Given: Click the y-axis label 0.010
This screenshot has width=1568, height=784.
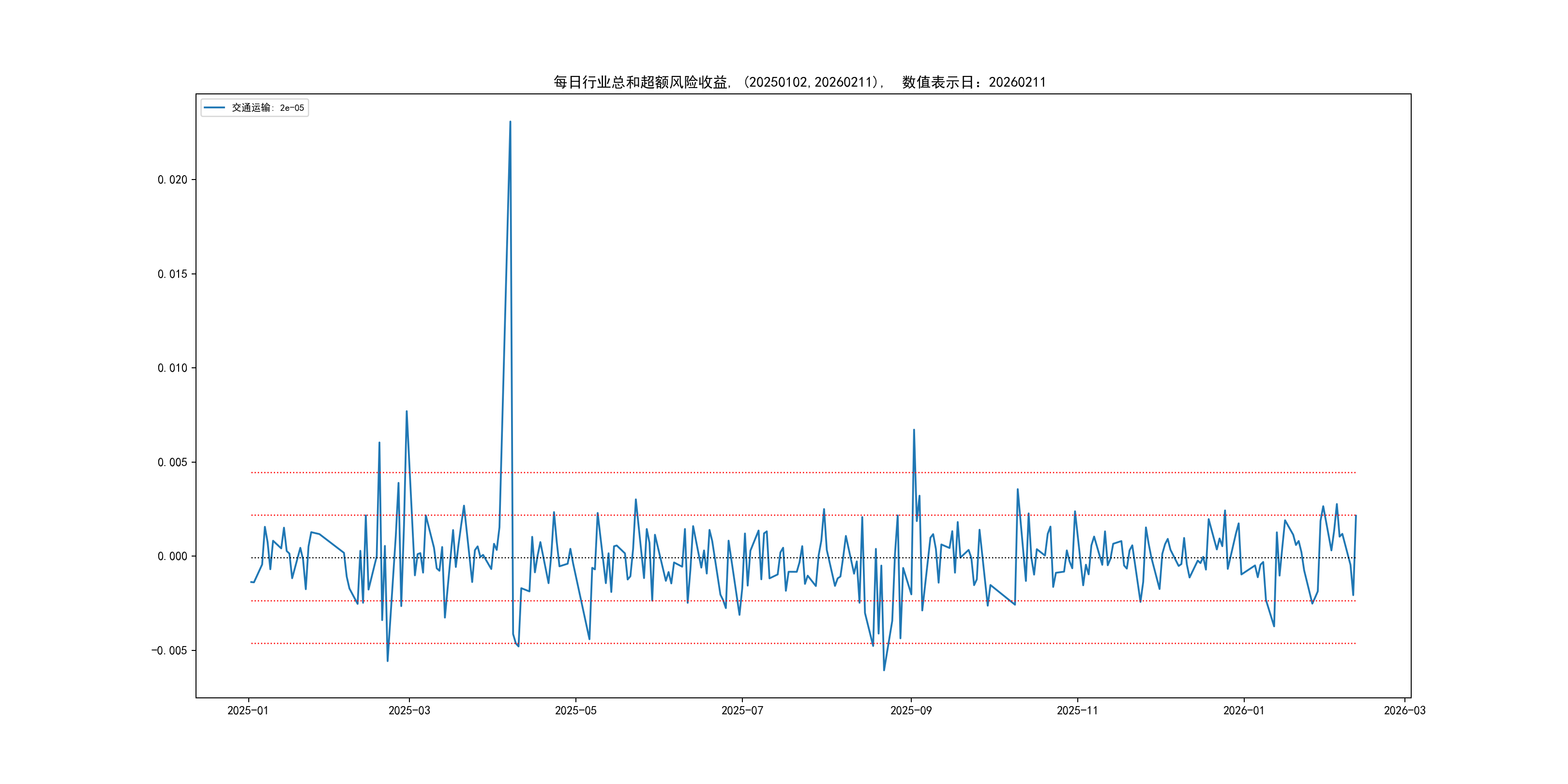Looking at the screenshot, I should (172, 368).
